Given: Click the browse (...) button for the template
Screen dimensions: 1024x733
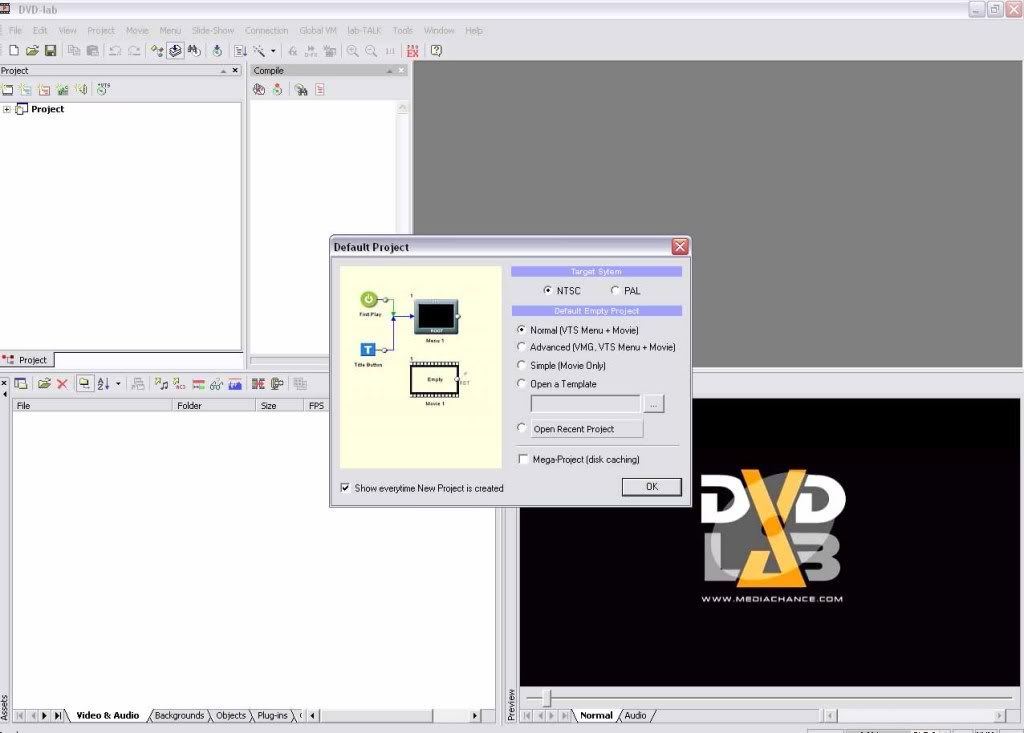Looking at the screenshot, I should tap(654, 404).
